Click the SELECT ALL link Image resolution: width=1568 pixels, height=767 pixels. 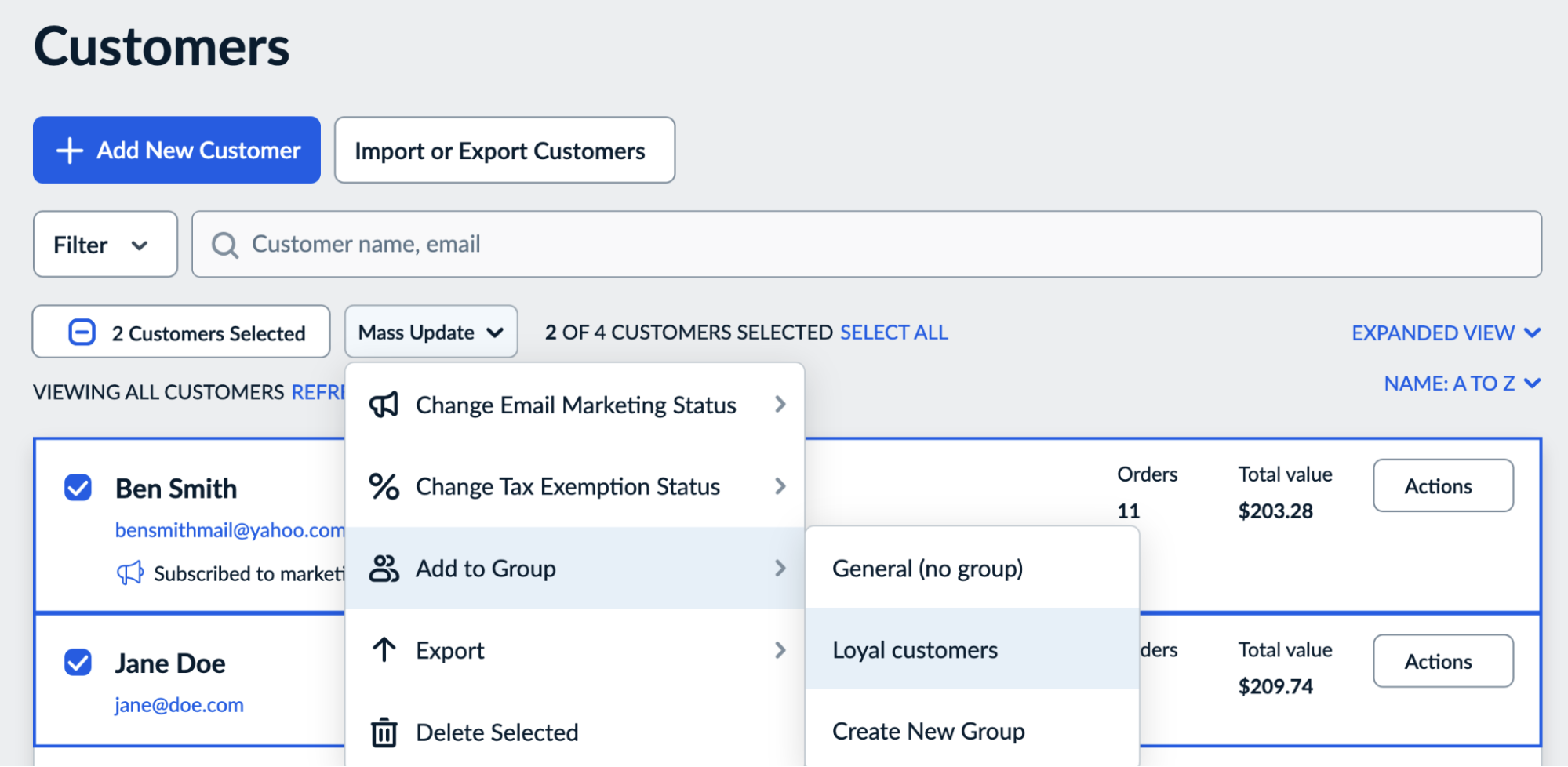click(893, 332)
